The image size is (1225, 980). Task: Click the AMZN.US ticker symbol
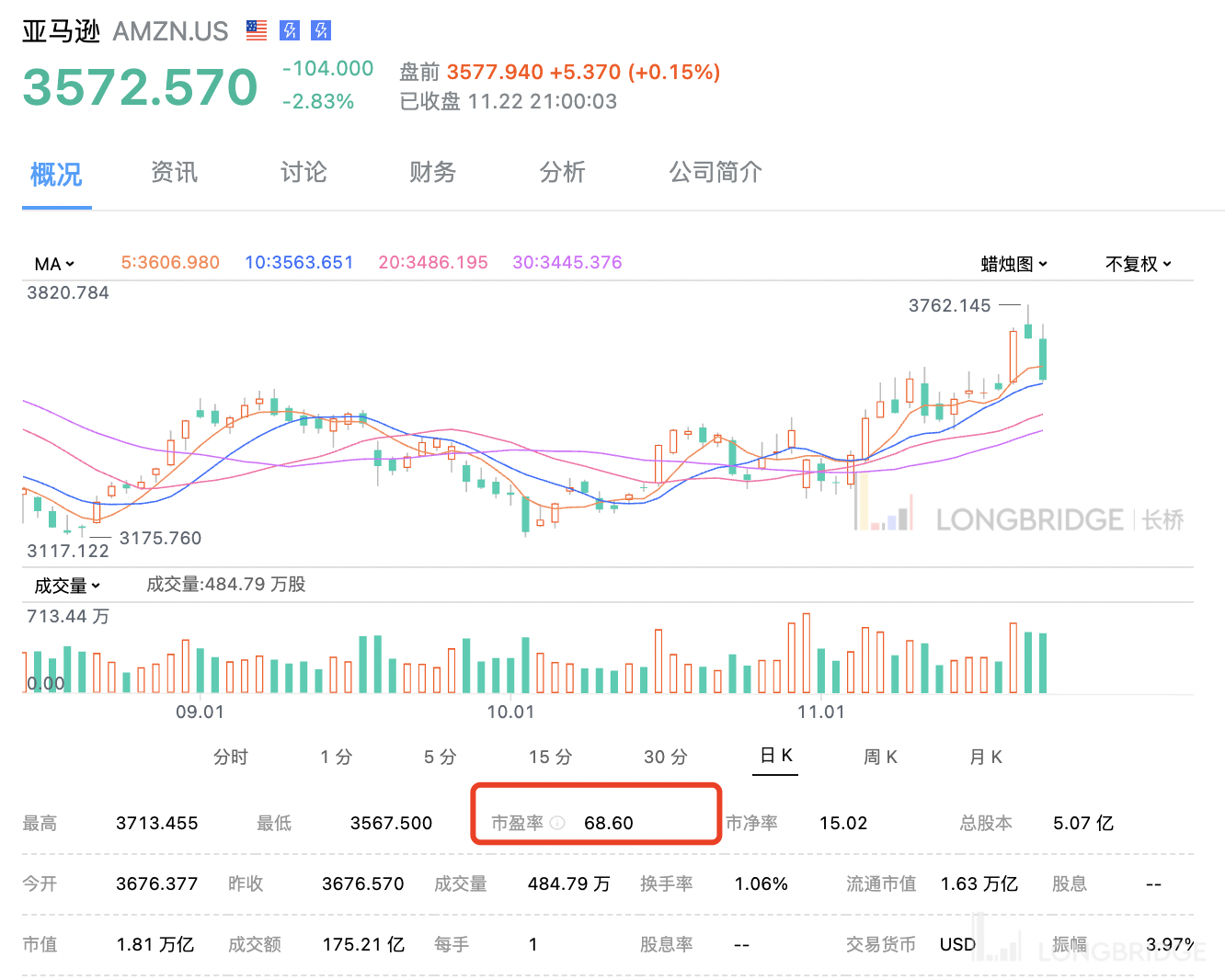pos(170,31)
